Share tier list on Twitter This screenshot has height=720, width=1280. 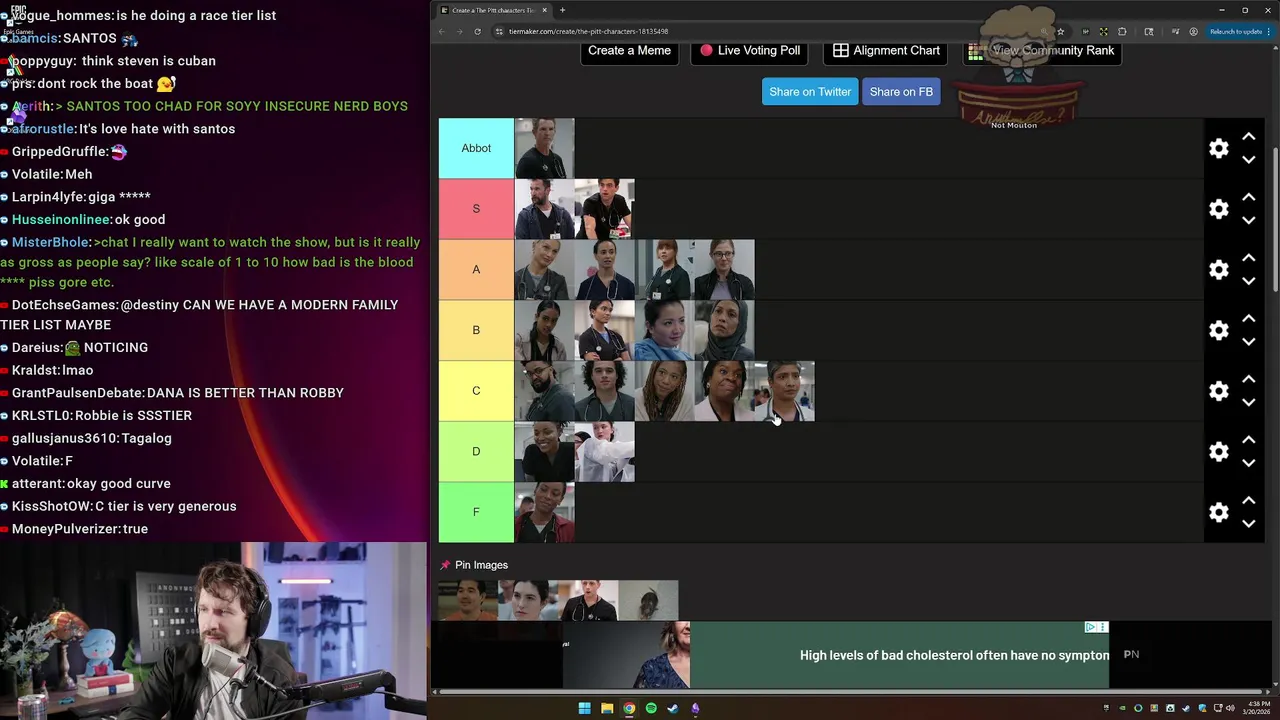[x=810, y=92]
